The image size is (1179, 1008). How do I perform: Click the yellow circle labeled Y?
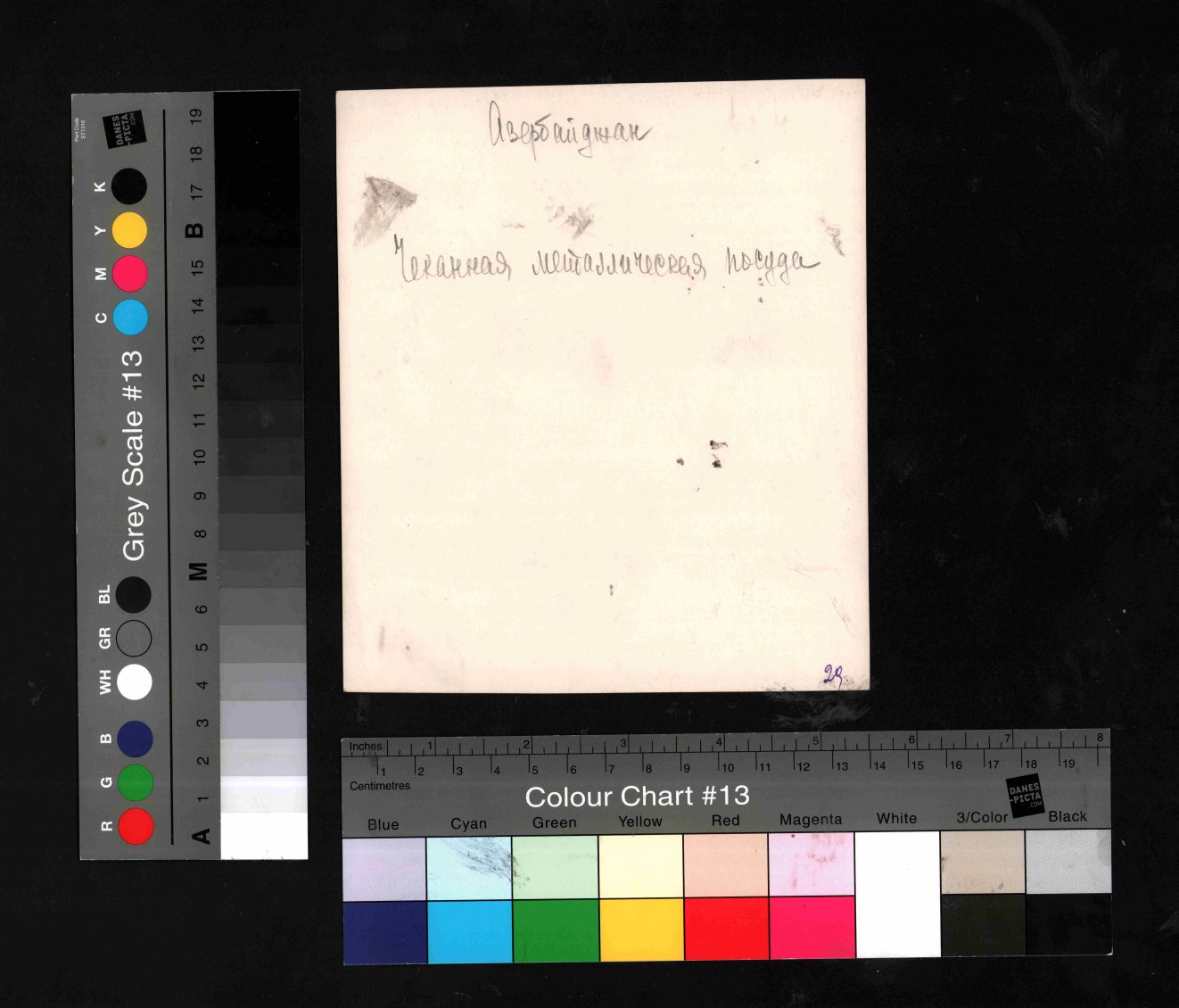coord(130,230)
